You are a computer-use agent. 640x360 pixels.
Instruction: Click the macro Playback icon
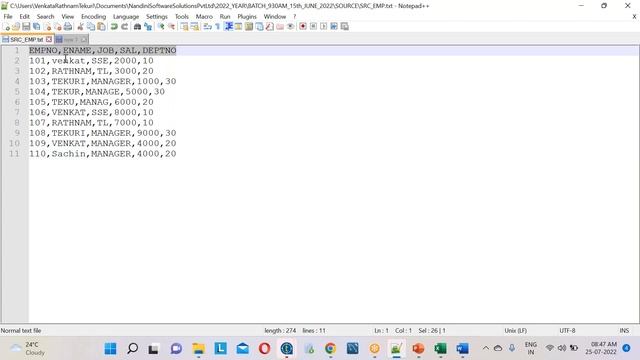[x=324, y=27]
